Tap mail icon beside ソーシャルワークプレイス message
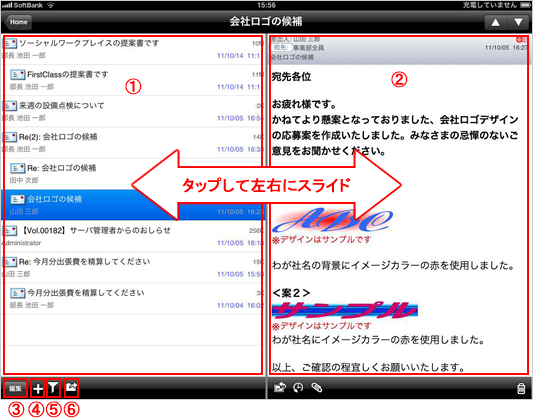The image size is (533, 420). coord(10,43)
